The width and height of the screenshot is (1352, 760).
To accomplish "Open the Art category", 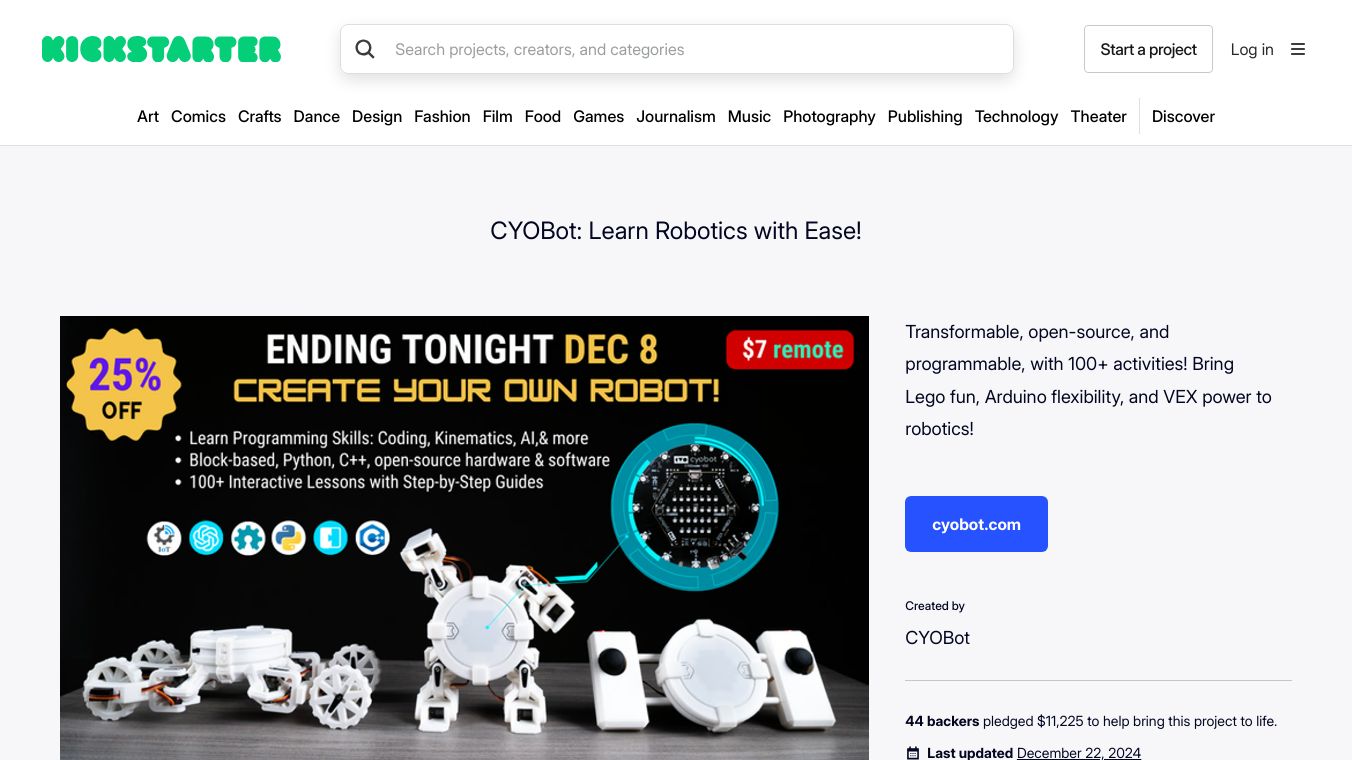I will tap(148, 116).
